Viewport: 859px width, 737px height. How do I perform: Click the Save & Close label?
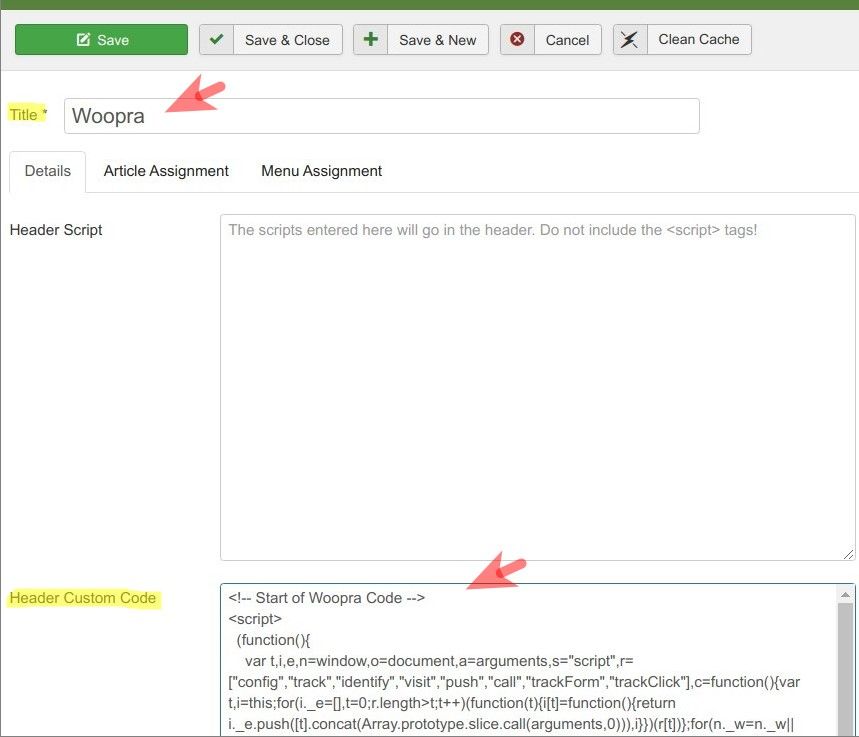(287, 40)
